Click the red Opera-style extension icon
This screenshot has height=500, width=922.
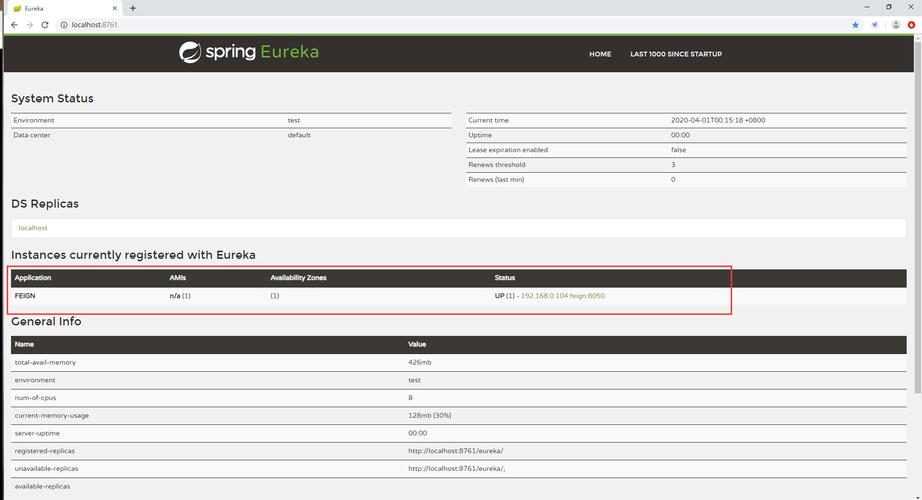tap(911, 25)
